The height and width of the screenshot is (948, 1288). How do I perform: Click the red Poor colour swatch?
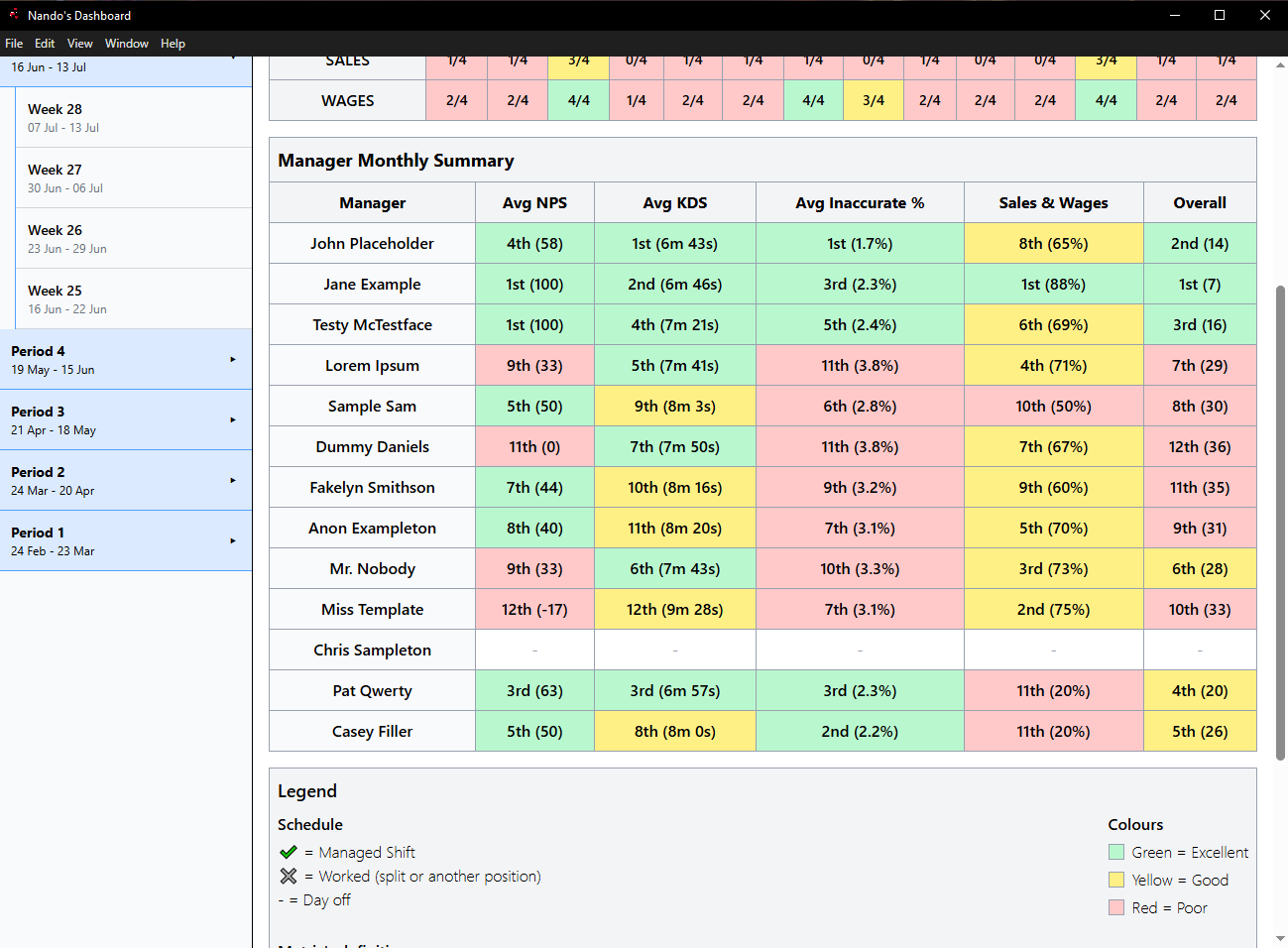tap(1116, 907)
